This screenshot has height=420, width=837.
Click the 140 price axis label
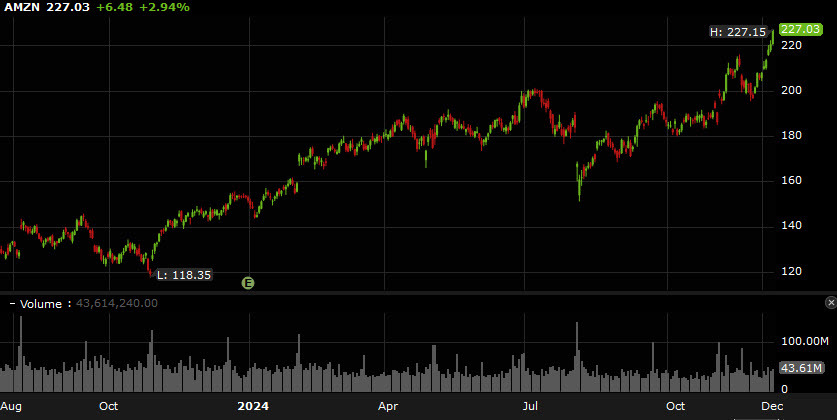pos(791,225)
